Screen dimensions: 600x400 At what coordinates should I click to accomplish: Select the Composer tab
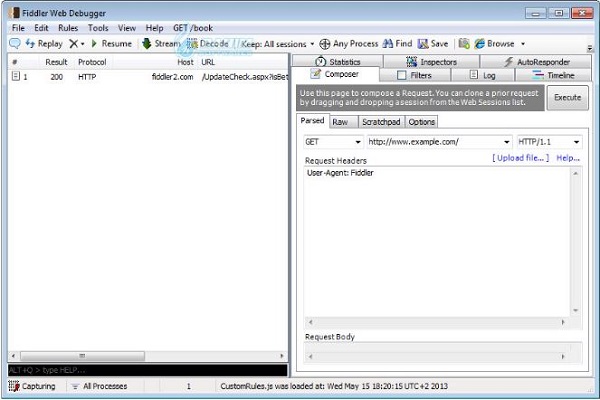tap(335, 74)
